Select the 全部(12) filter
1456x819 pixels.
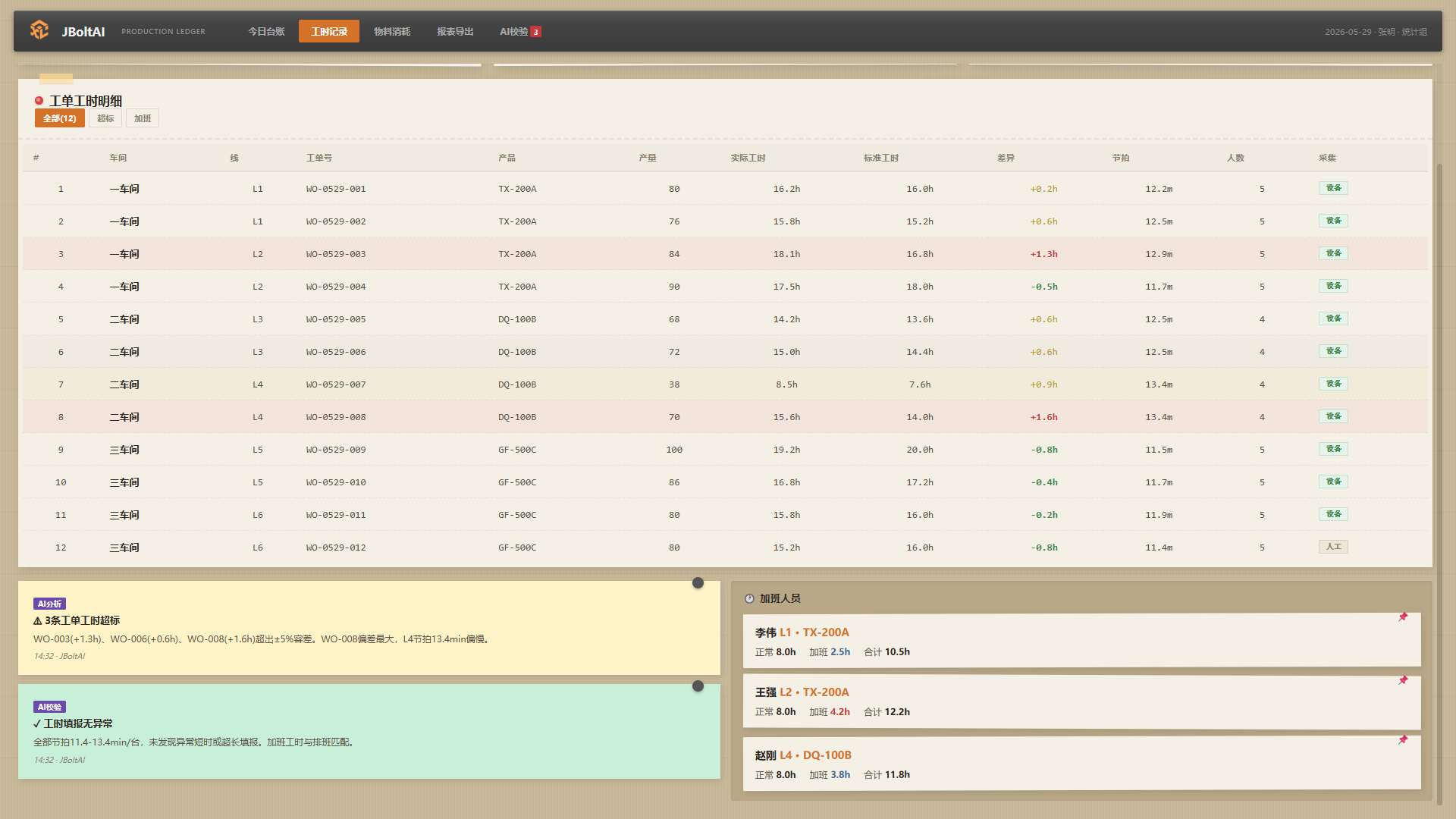point(60,118)
